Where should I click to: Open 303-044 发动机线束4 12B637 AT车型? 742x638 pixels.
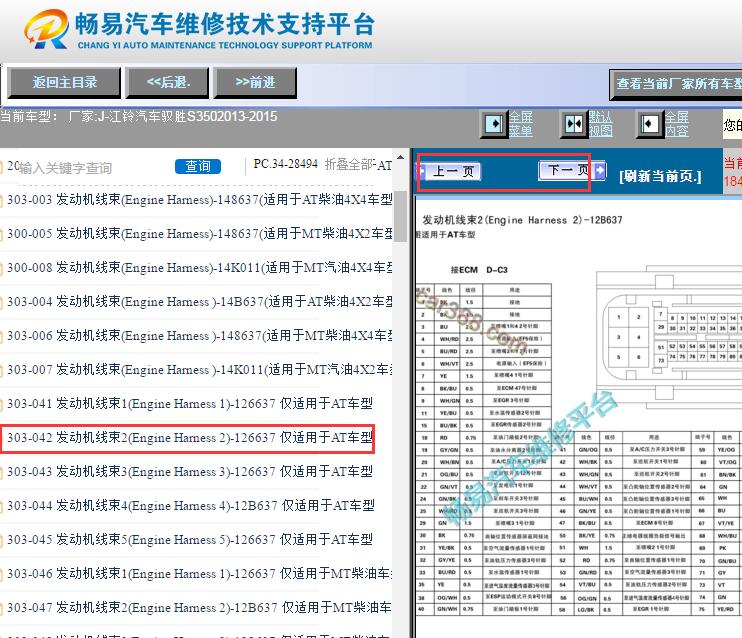pyautogui.click(x=190, y=506)
